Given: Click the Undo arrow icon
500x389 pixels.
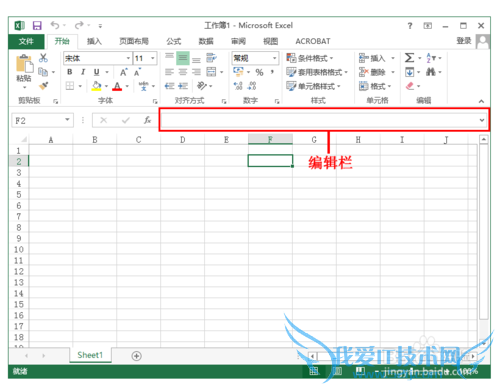Looking at the screenshot, I should click(x=55, y=25).
